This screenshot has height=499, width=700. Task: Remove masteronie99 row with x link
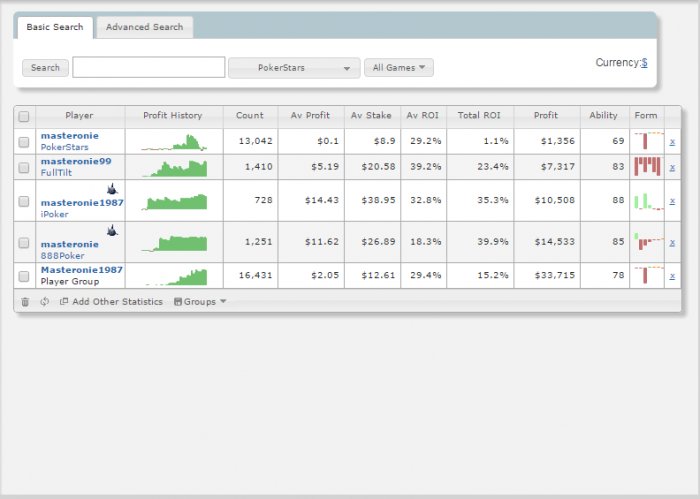point(672,167)
